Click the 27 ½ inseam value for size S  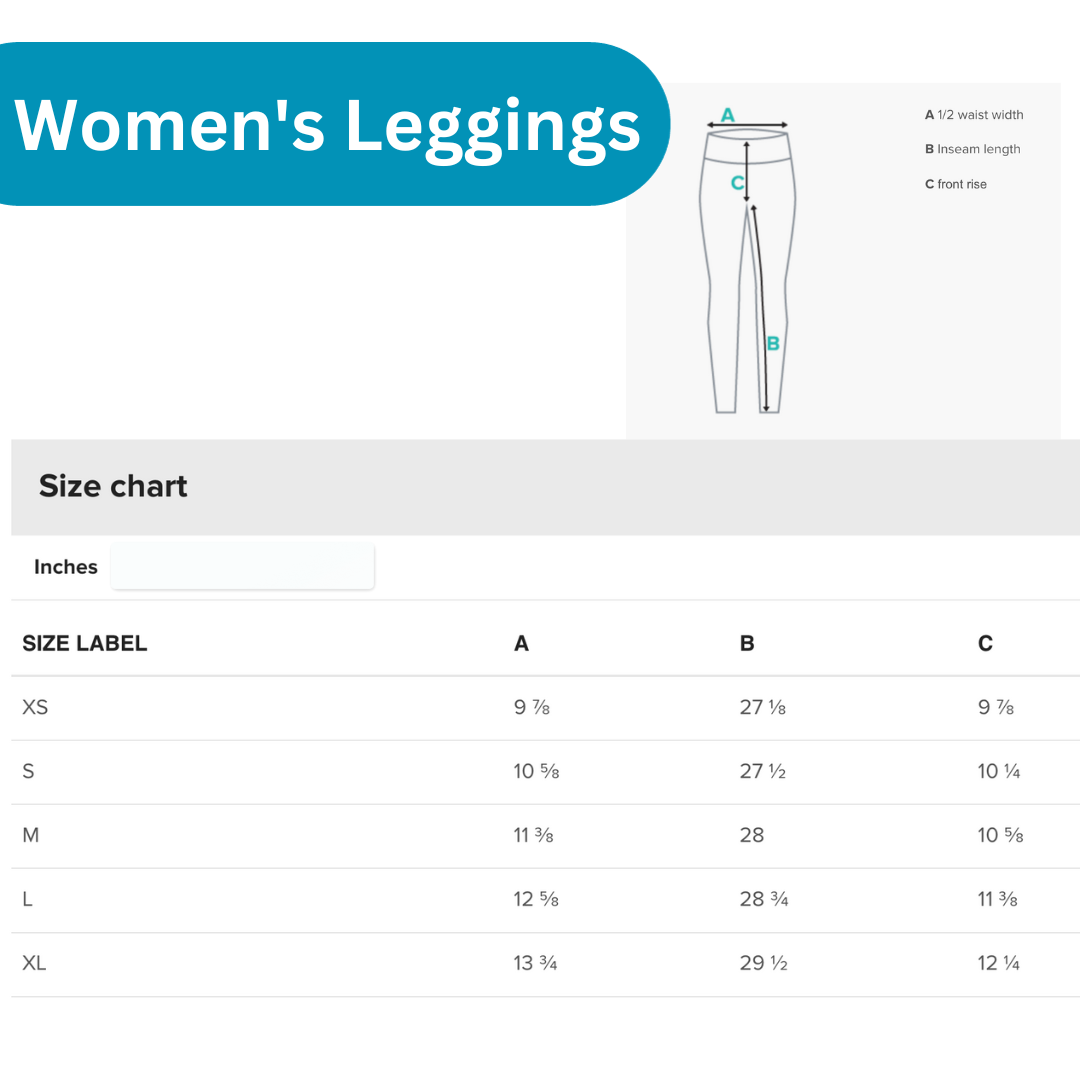coord(764,771)
